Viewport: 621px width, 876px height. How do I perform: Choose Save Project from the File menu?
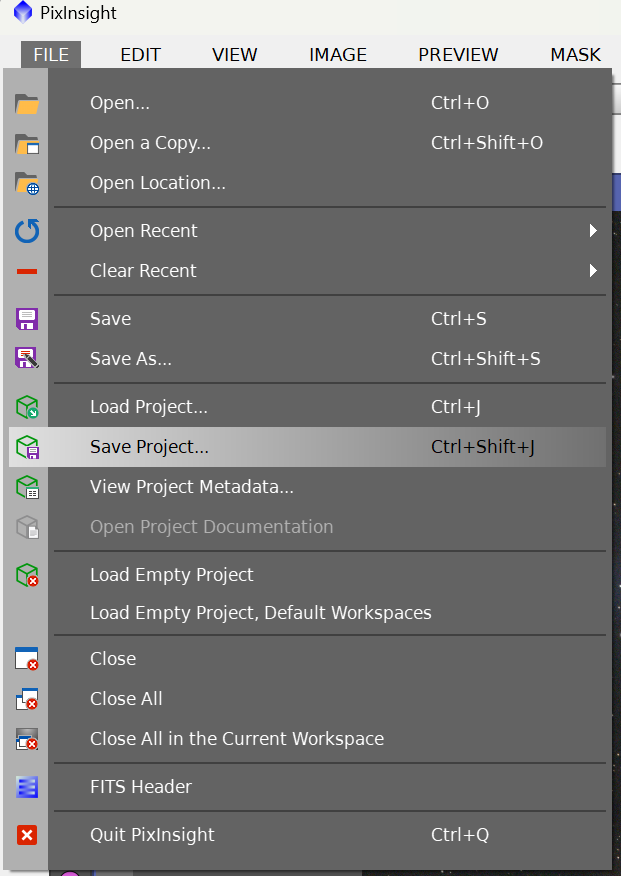pos(149,447)
